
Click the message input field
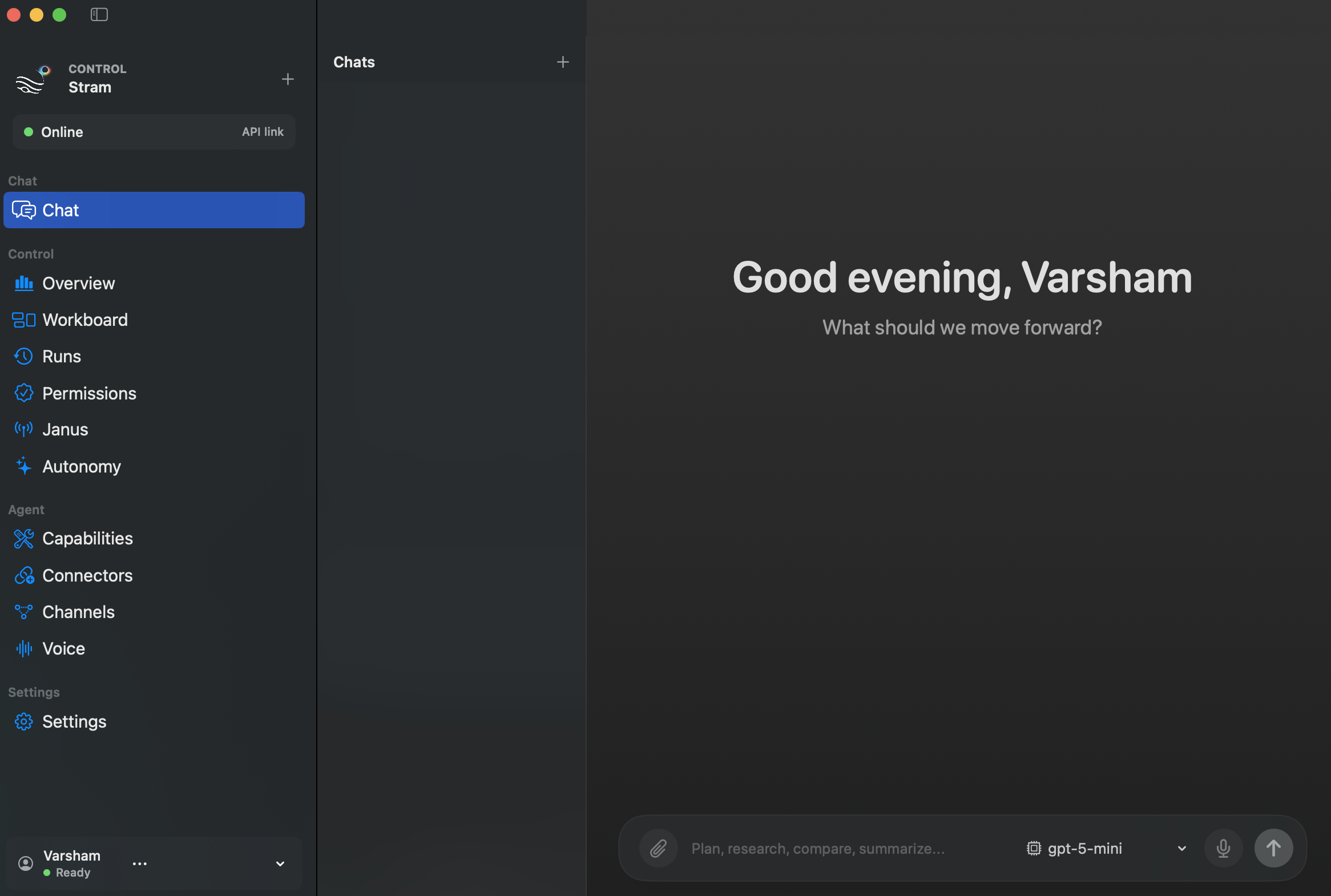pos(852,848)
